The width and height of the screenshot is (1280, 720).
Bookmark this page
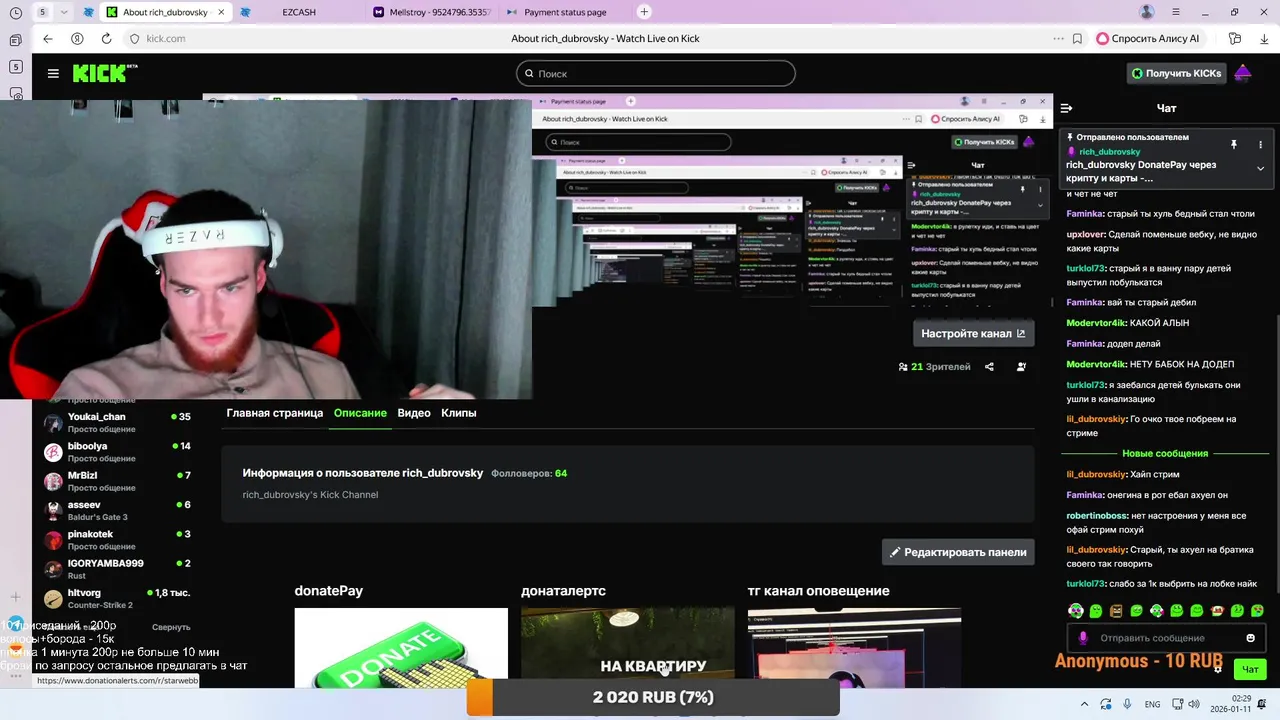click(1077, 38)
